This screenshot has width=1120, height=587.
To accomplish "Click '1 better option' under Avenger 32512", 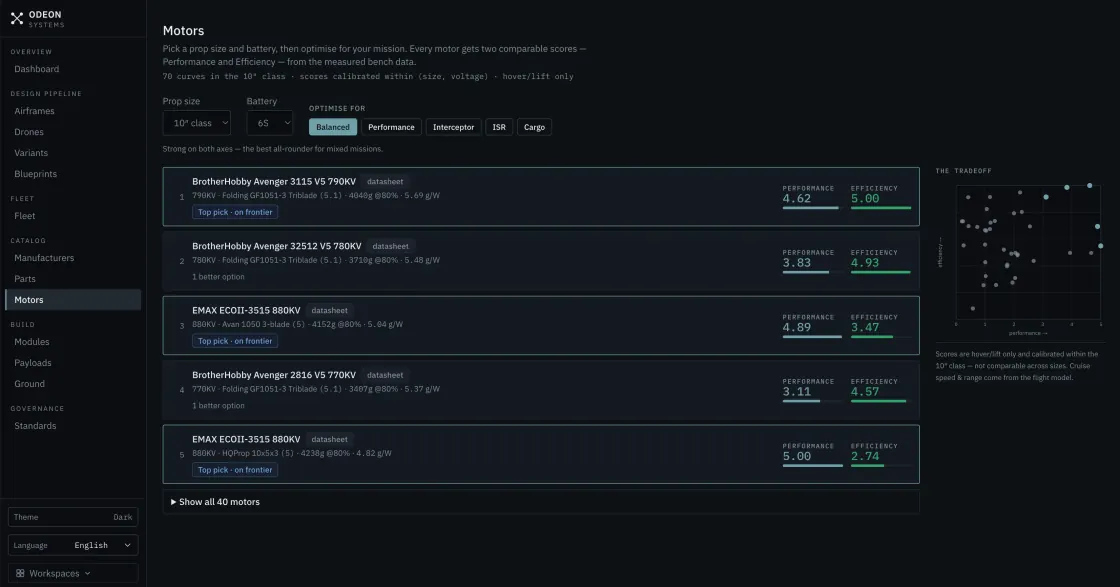I will coord(218,277).
